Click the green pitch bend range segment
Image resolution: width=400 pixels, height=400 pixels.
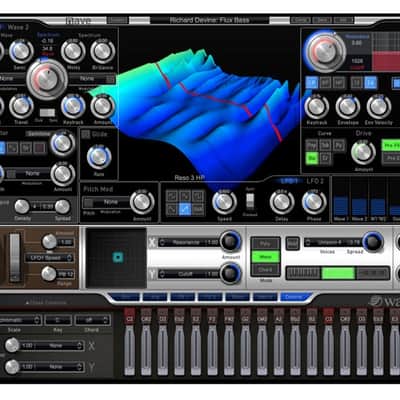click(338, 274)
